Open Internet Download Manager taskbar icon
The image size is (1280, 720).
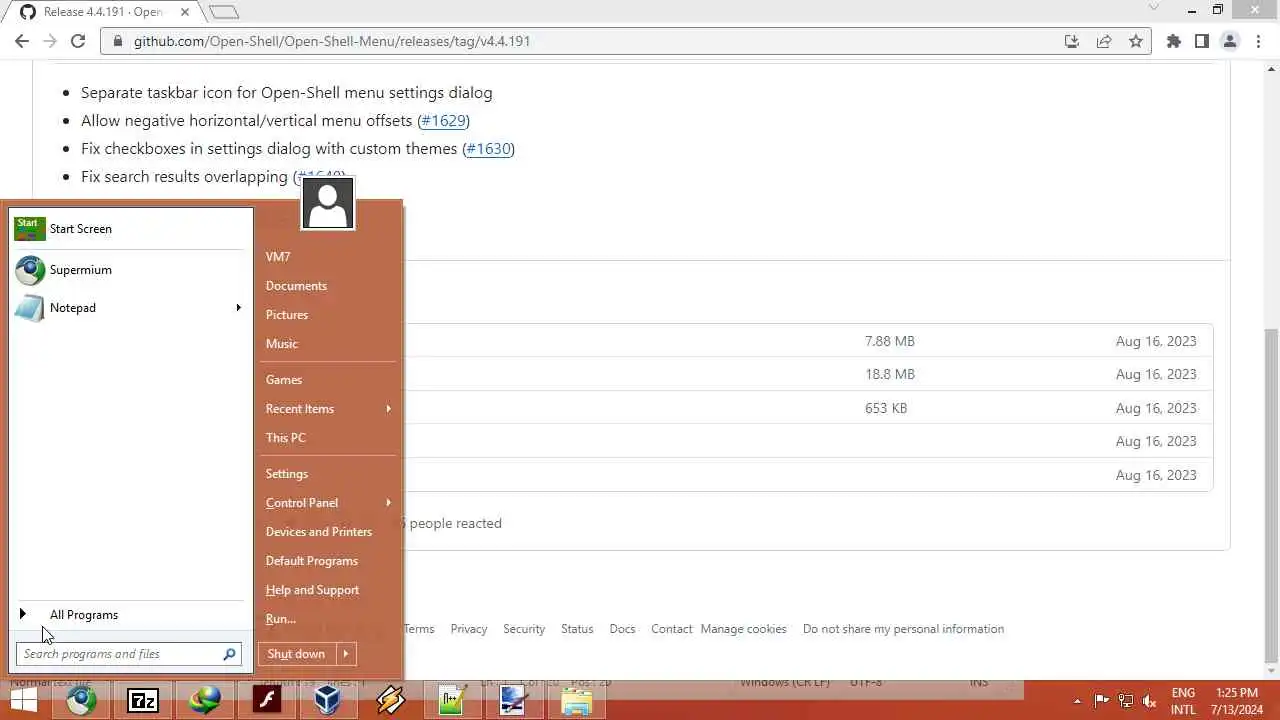(x=205, y=700)
